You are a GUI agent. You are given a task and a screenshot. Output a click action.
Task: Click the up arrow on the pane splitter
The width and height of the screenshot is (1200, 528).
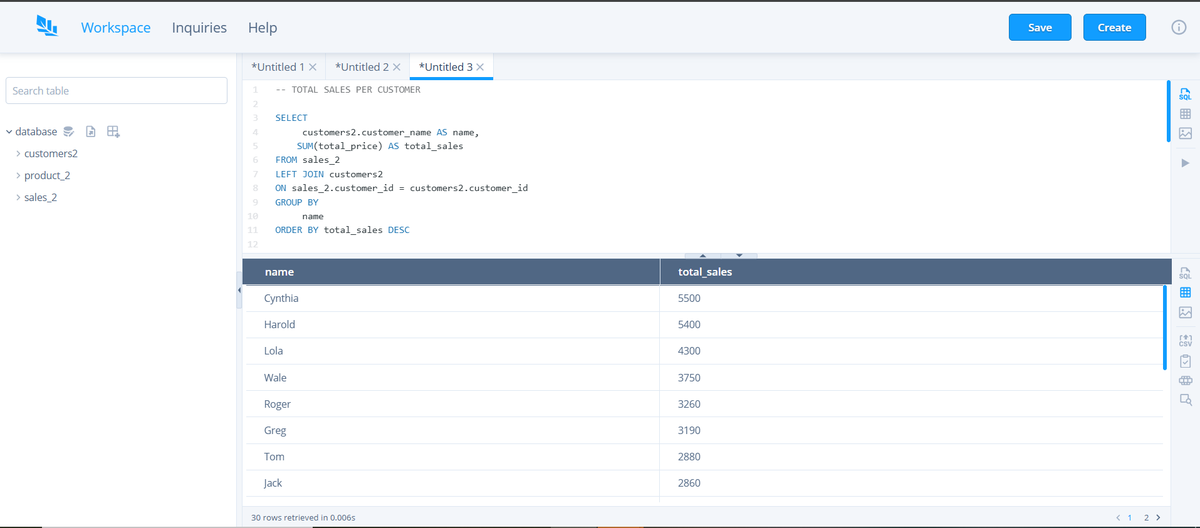point(702,254)
